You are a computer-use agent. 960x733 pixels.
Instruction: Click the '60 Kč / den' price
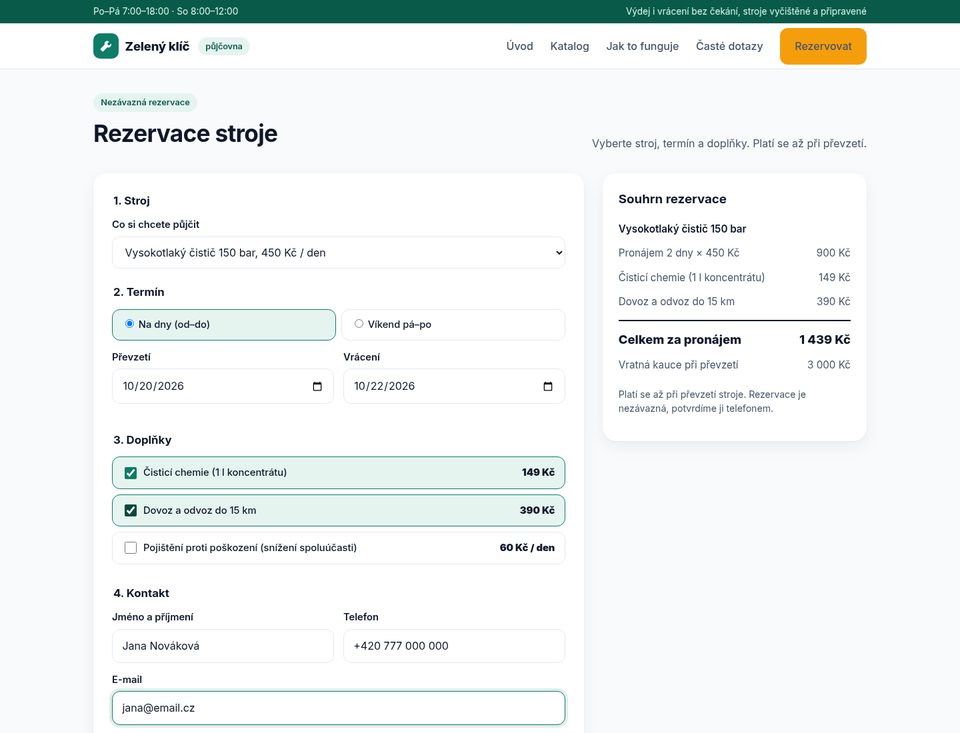pos(527,548)
